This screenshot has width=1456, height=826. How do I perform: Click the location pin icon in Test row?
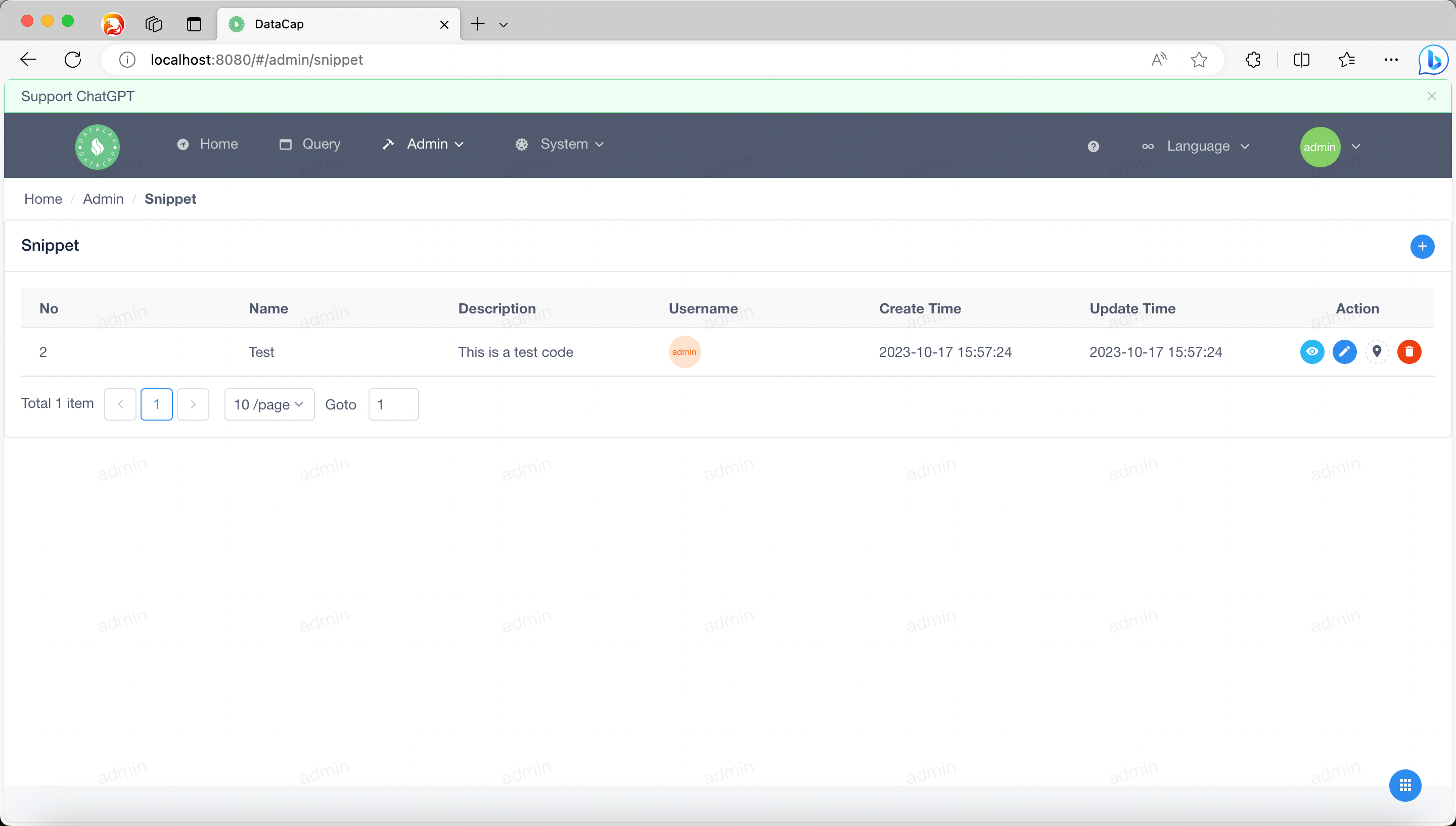click(1377, 352)
